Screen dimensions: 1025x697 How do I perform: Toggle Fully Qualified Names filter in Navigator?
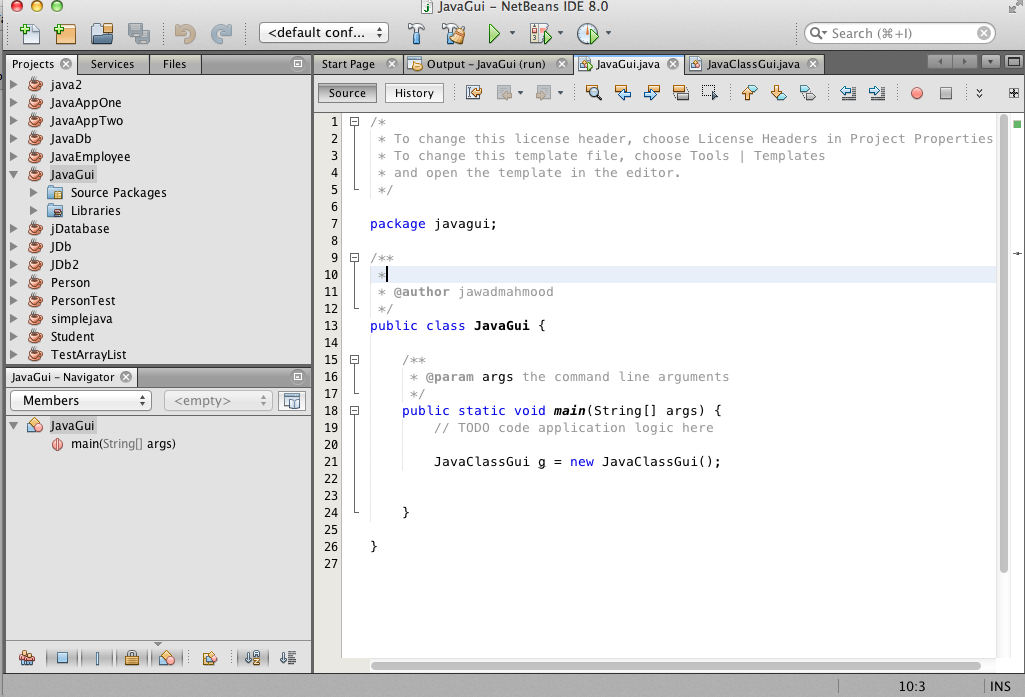(x=210, y=658)
